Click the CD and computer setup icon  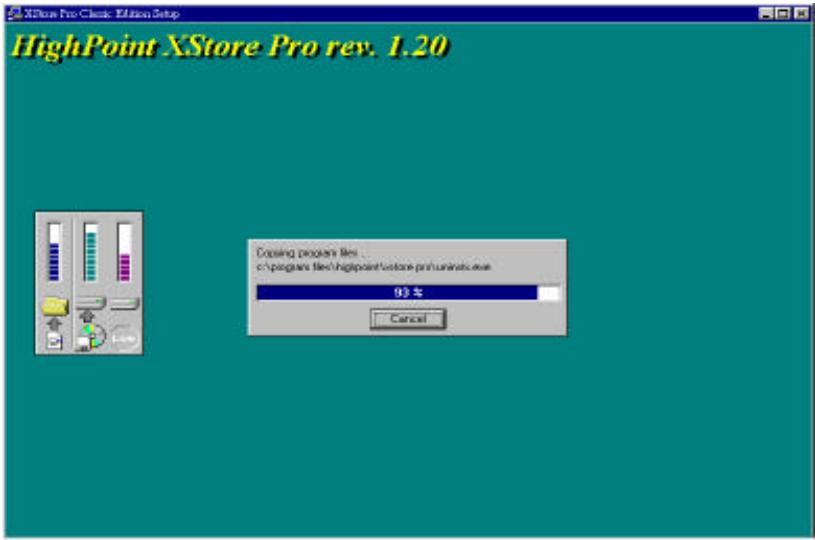point(90,337)
